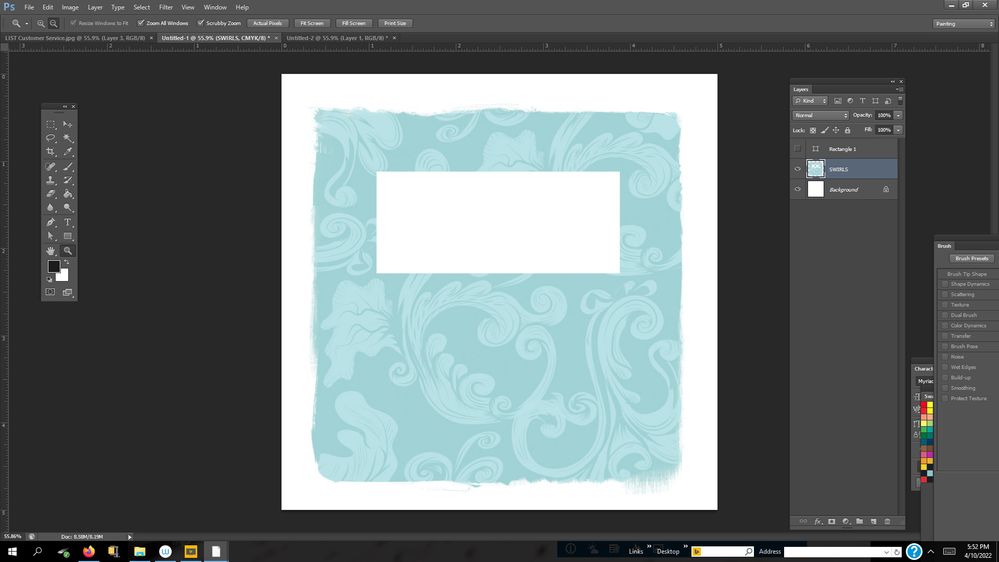Viewport: 999px width, 562px height.
Task: Open the zoom tool preset picker arrow
Action: point(27,24)
